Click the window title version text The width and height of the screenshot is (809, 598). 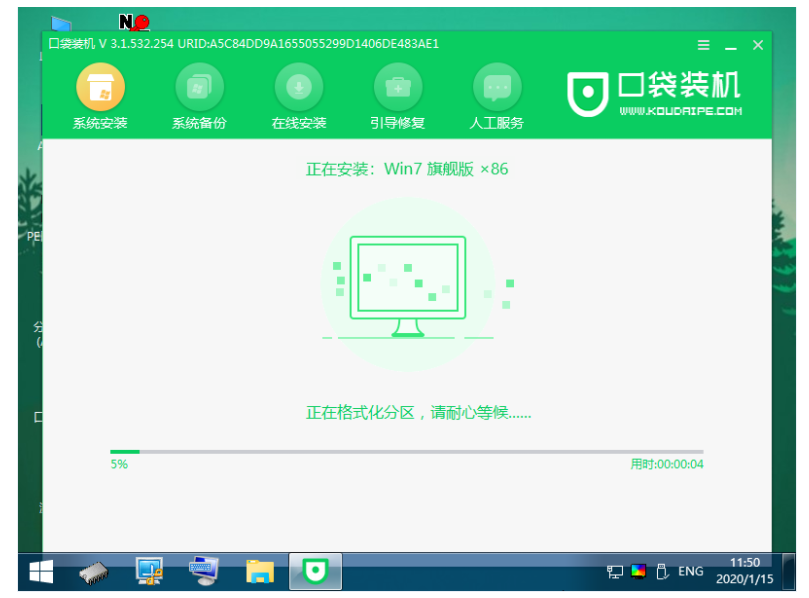[x=244, y=44]
